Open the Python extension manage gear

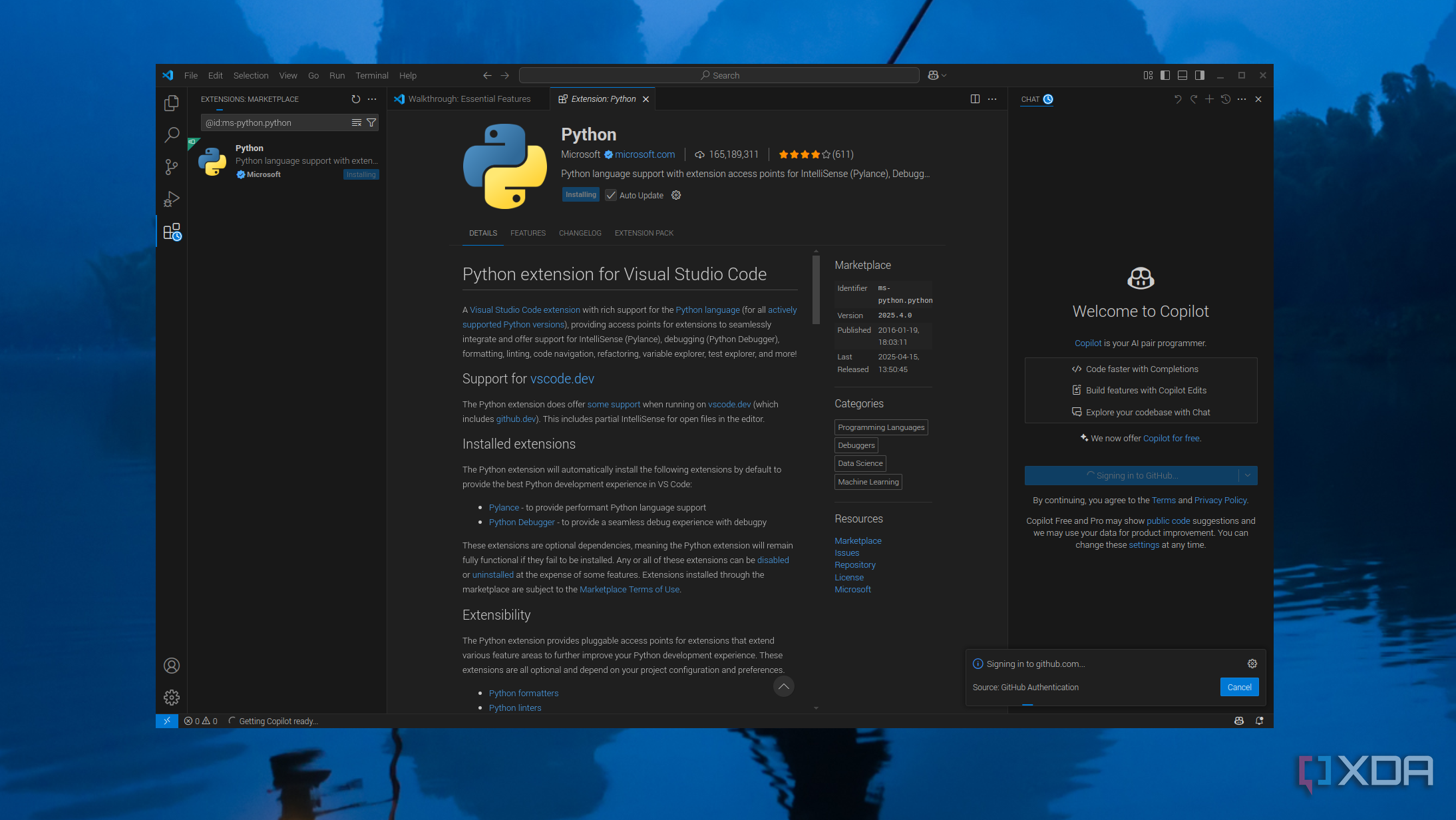click(x=676, y=195)
